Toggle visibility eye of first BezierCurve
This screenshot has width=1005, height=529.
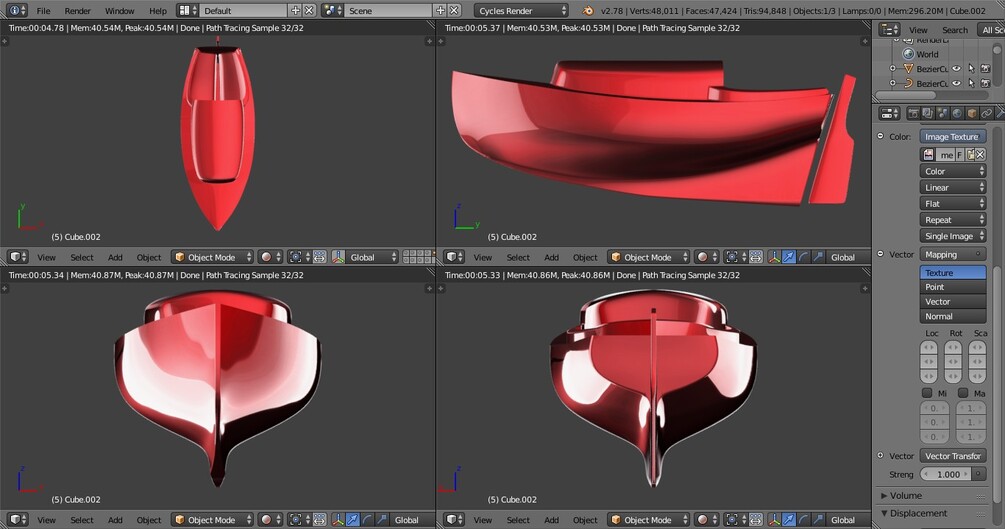[x=956, y=69]
